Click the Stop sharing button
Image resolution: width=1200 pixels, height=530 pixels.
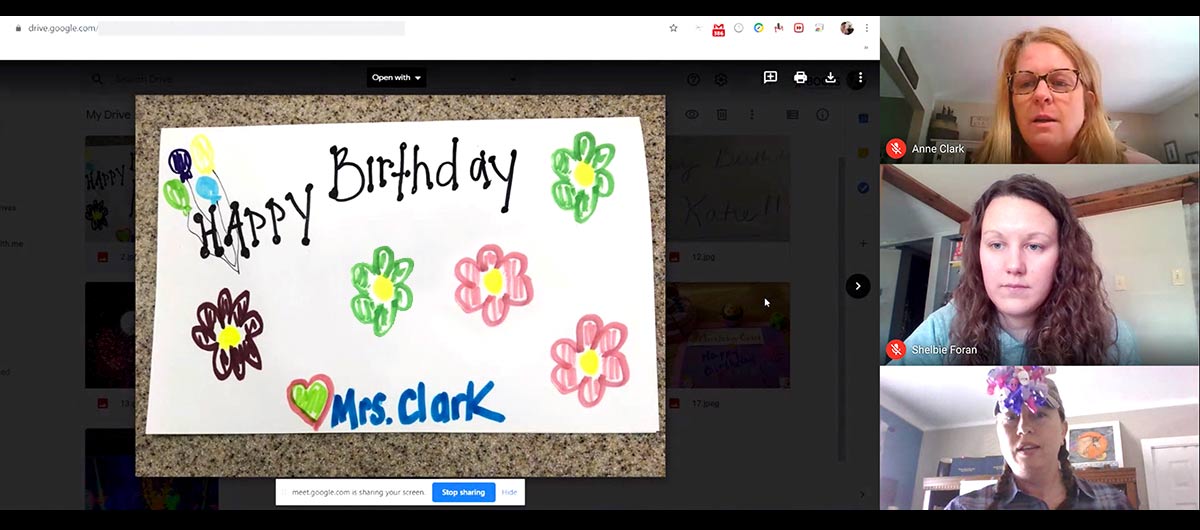(x=463, y=492)
